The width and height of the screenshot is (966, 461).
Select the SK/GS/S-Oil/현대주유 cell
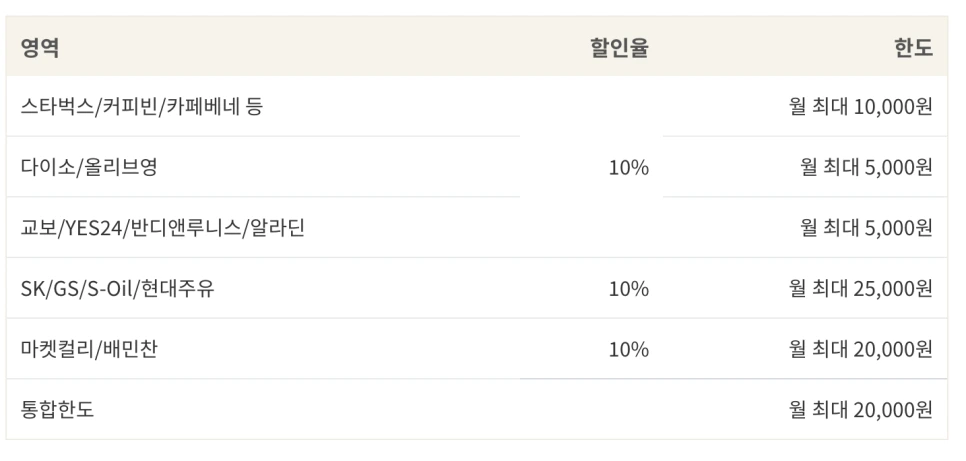click(117, 289)
